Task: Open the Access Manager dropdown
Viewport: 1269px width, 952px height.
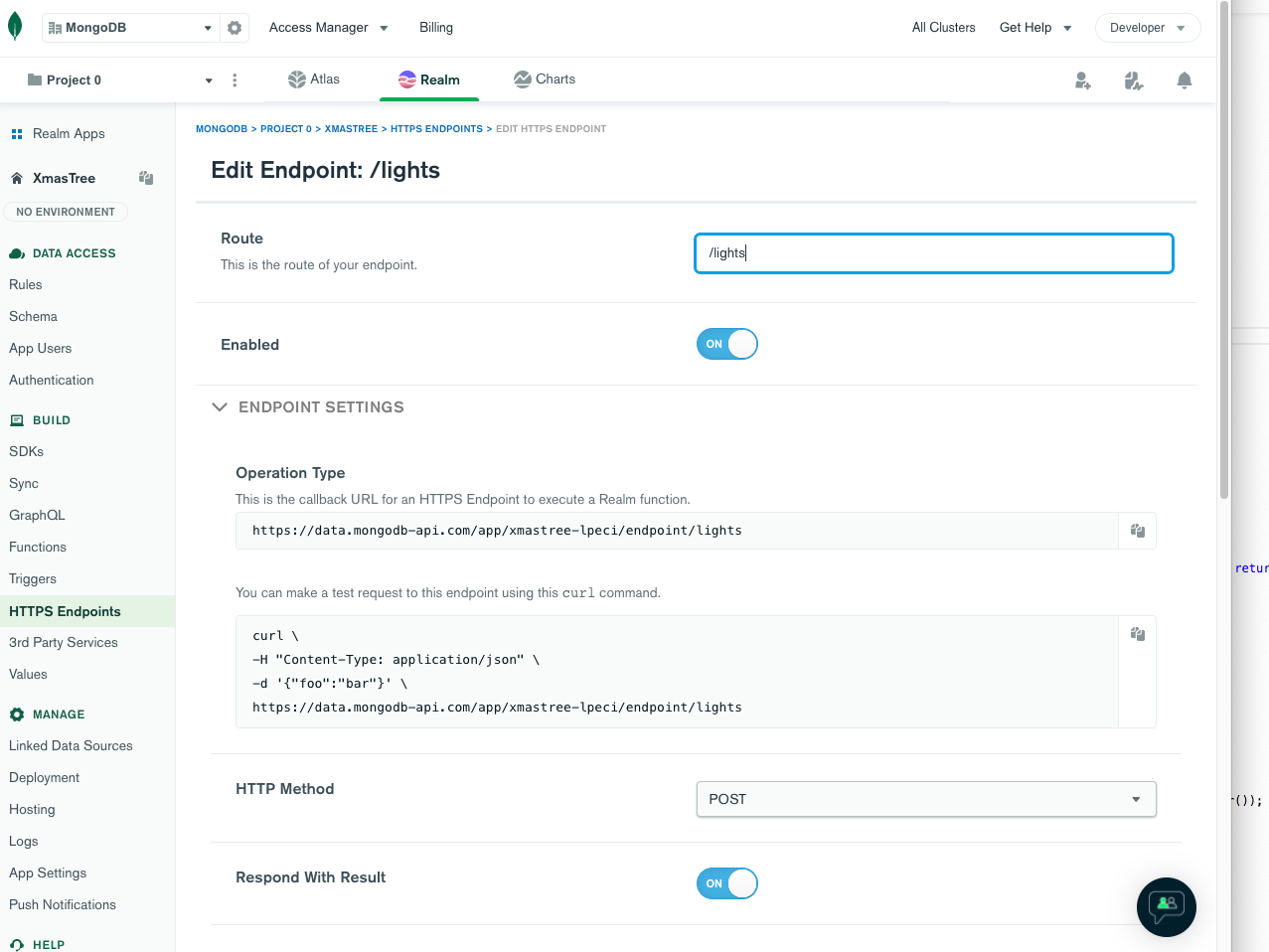Action: click(329, 28)
